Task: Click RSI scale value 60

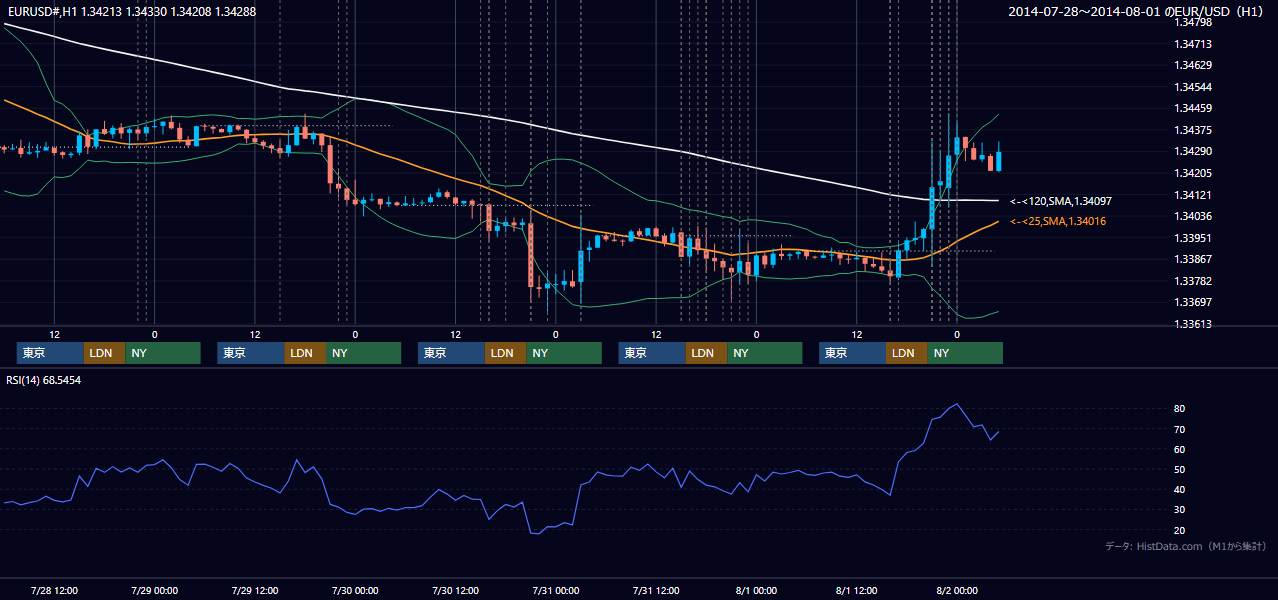Action: pyautogui.click(x=1179, y=449)
